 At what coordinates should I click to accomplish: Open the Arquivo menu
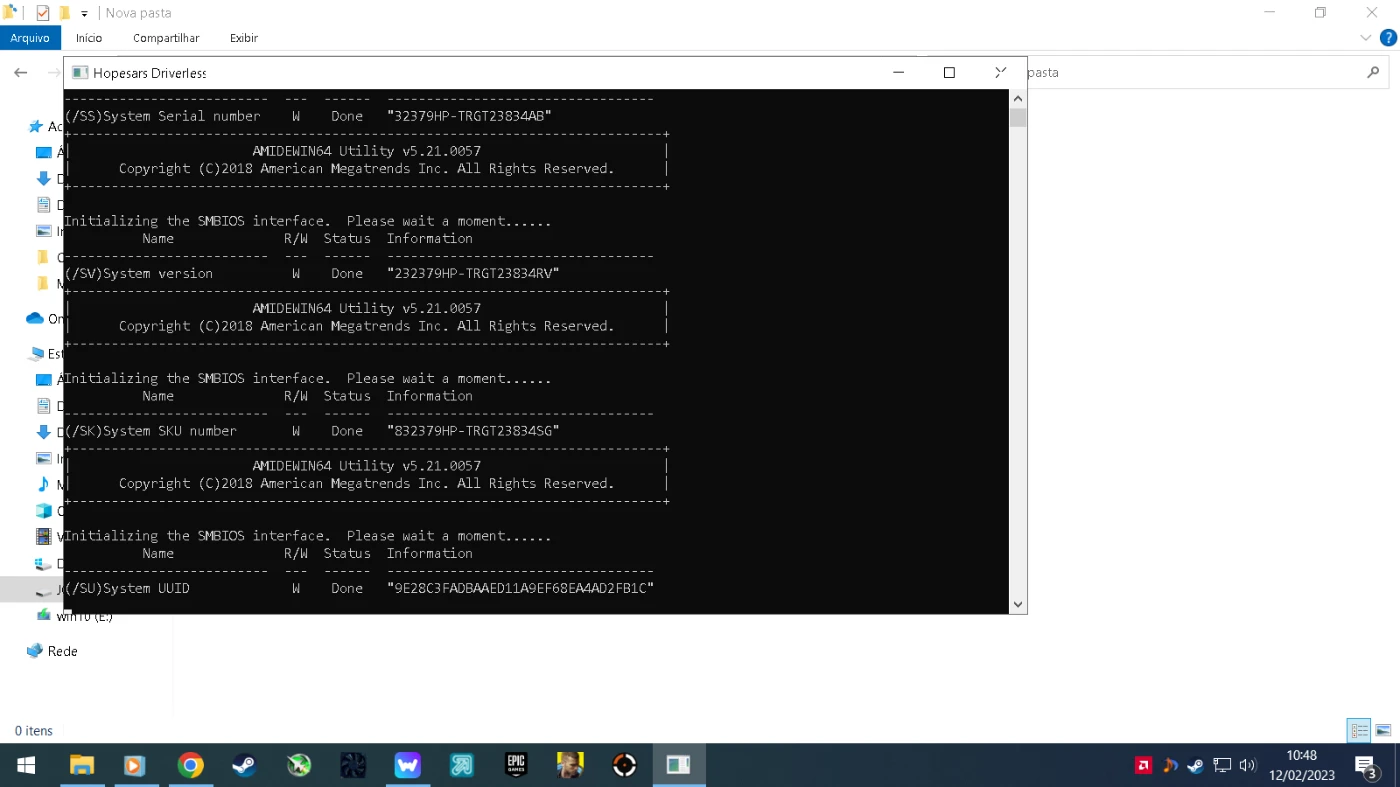(x=30, y=38)
